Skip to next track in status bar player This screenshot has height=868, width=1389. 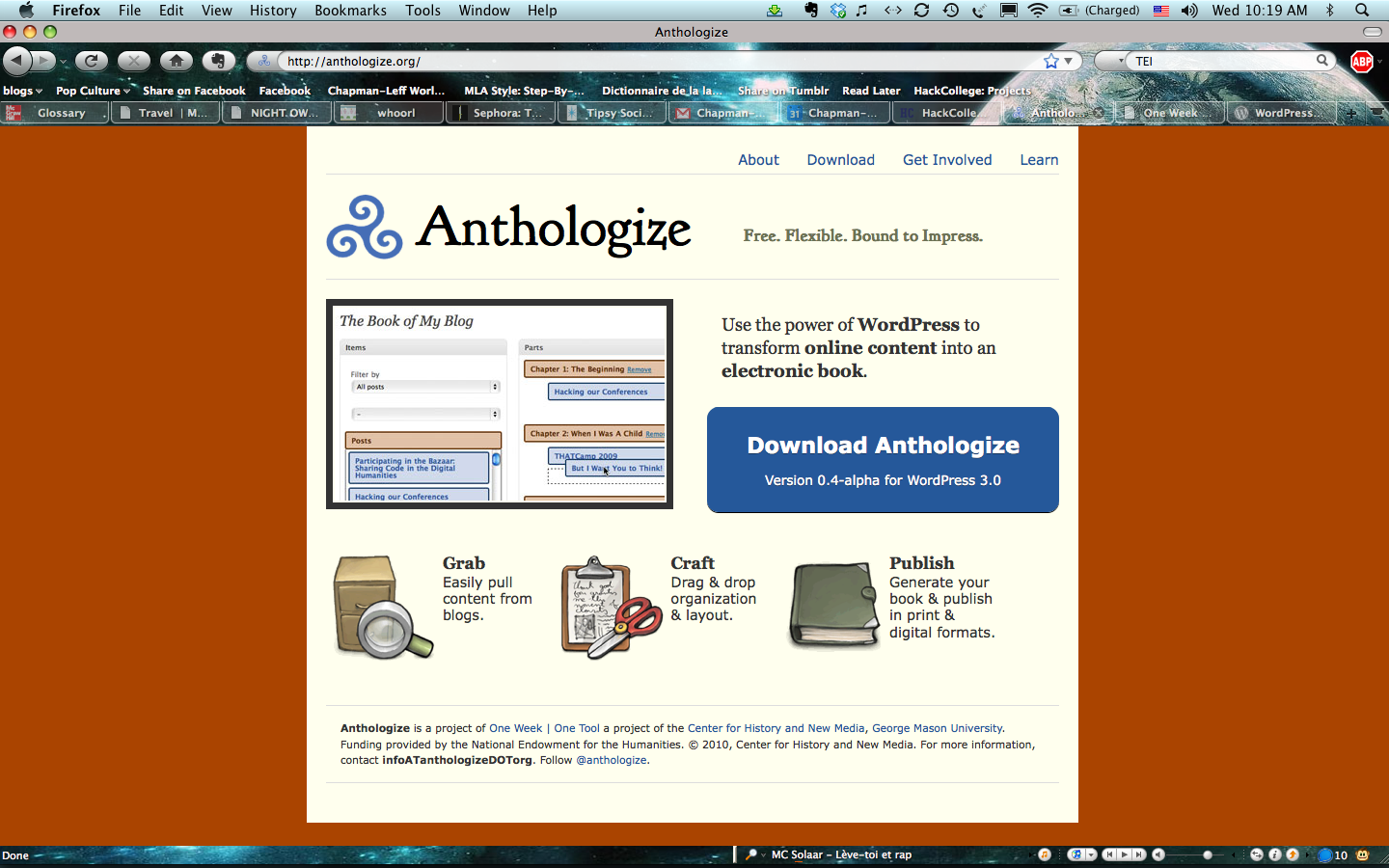tap(1139, 854)
